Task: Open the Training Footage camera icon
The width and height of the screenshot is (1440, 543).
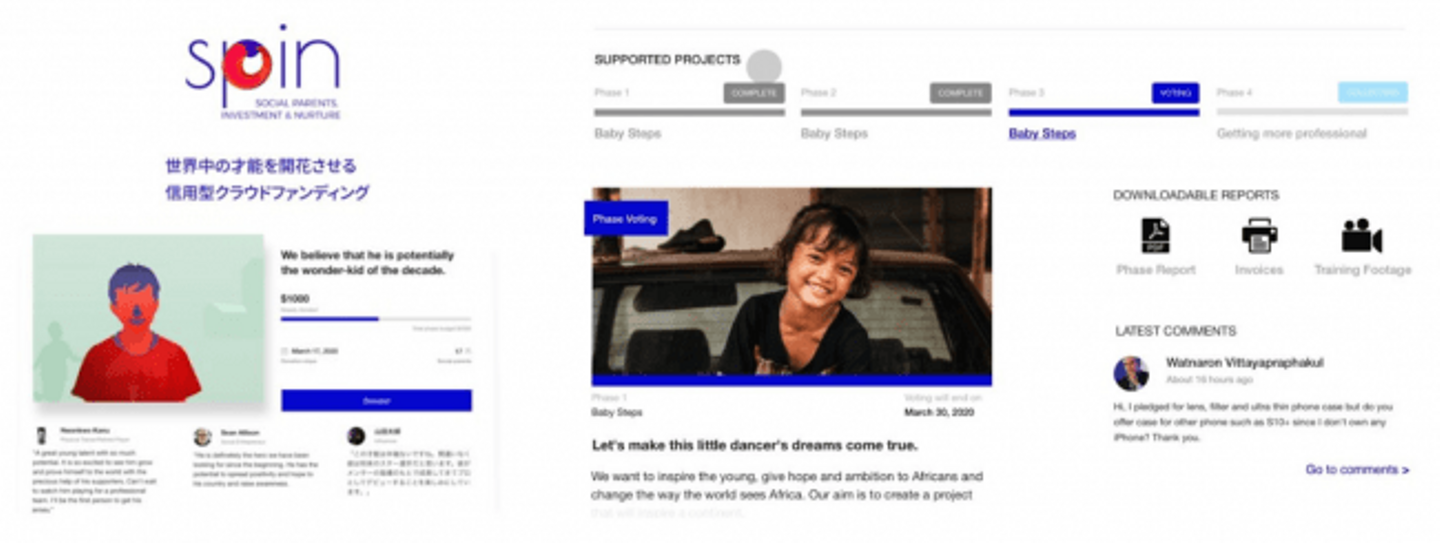Action: tap(1361, 236)
